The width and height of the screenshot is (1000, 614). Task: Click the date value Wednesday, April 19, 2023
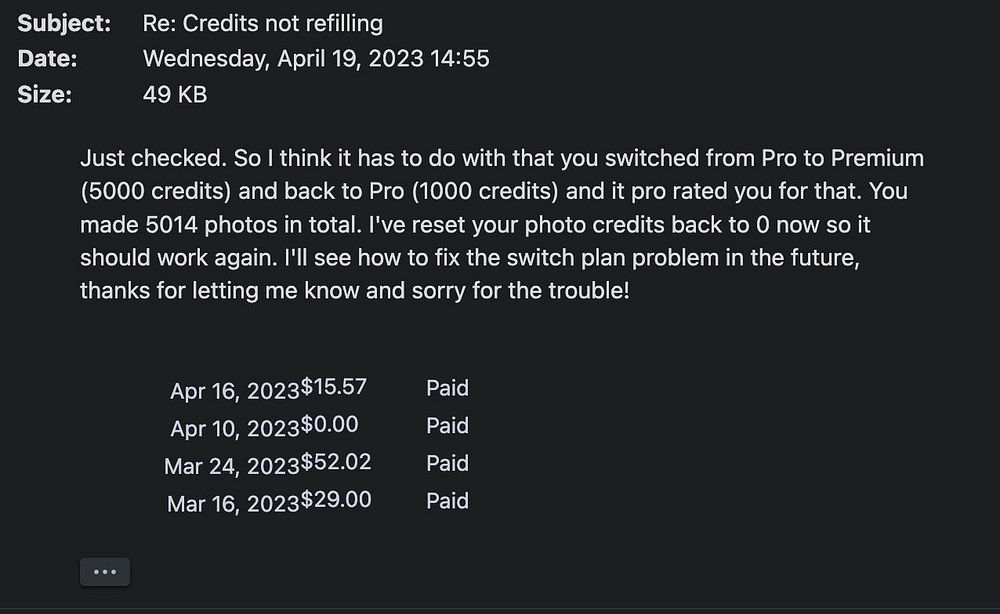pos(316,58)
